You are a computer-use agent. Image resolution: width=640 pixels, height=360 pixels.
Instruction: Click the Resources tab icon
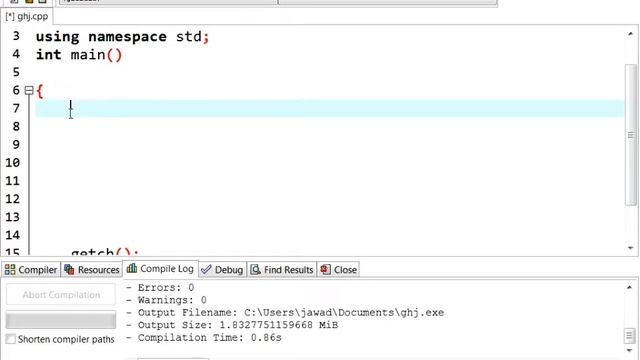pos(69,270)
